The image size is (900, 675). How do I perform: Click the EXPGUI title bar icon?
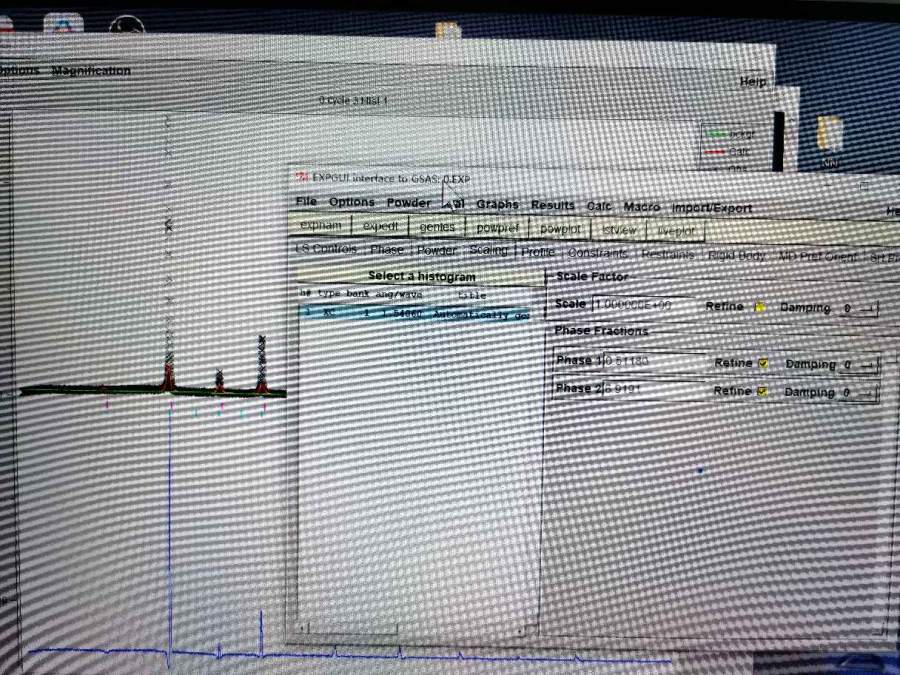[300, 177]
